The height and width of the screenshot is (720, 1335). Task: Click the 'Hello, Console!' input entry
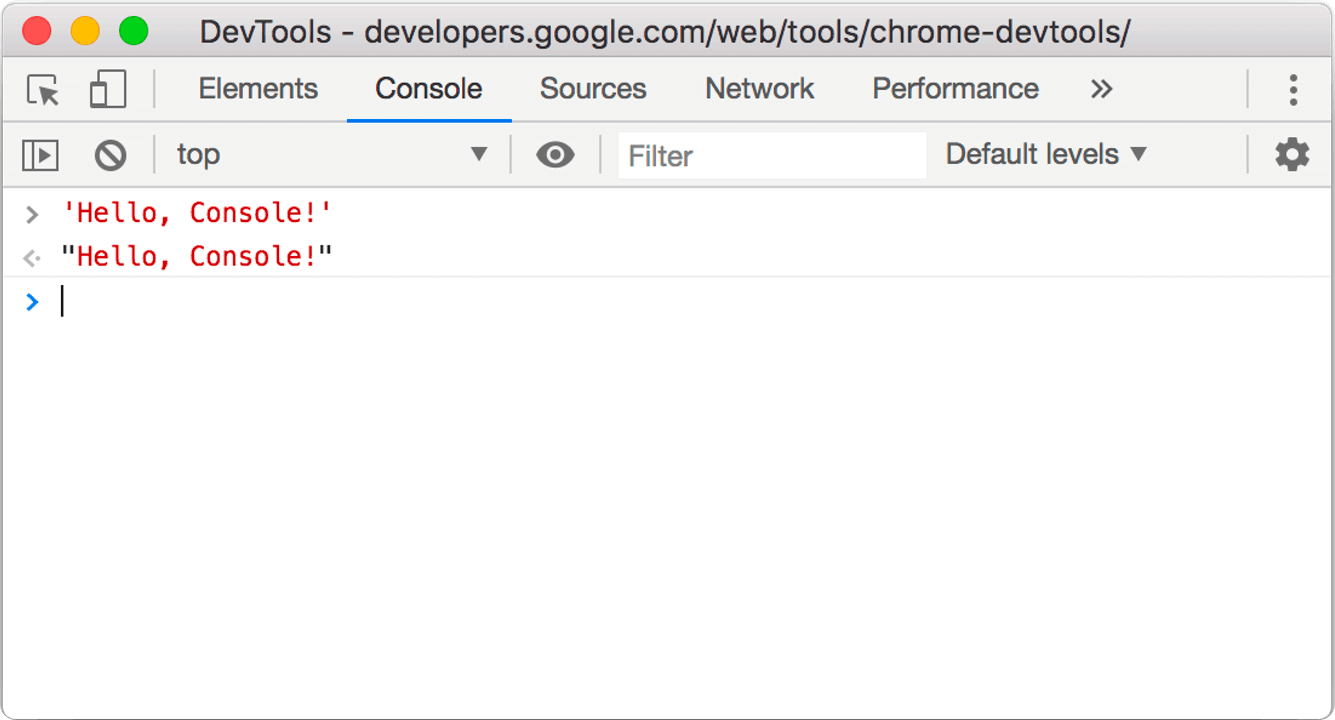coord(197,213)
